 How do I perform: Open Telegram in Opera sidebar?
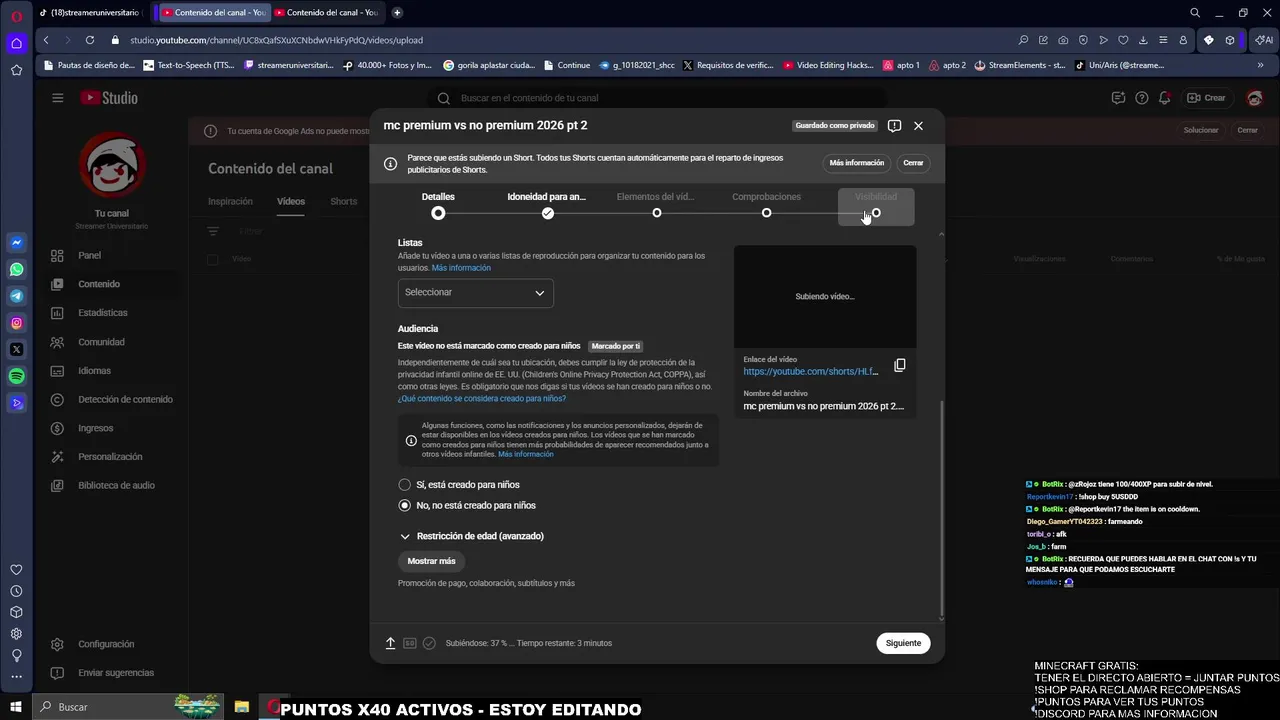click(17, 296)
